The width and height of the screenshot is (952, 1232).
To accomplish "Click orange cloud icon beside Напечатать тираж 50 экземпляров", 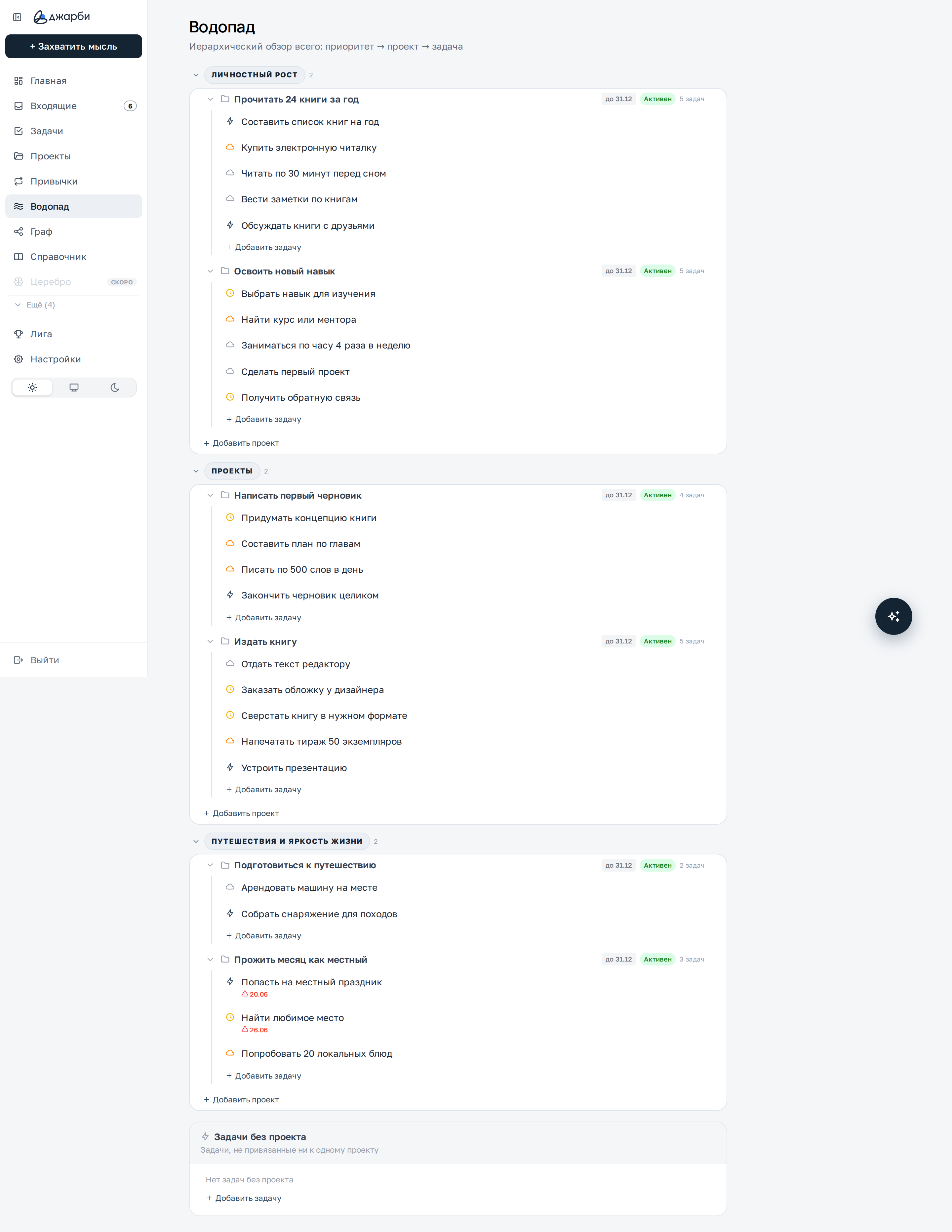I will tap(230, 741).
